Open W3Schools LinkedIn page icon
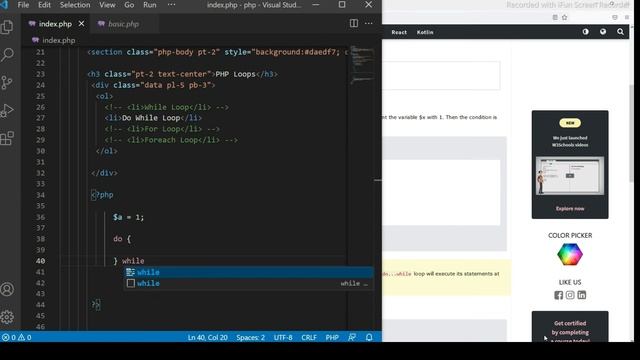Viewport: 640px width, 360px height. 582,295
